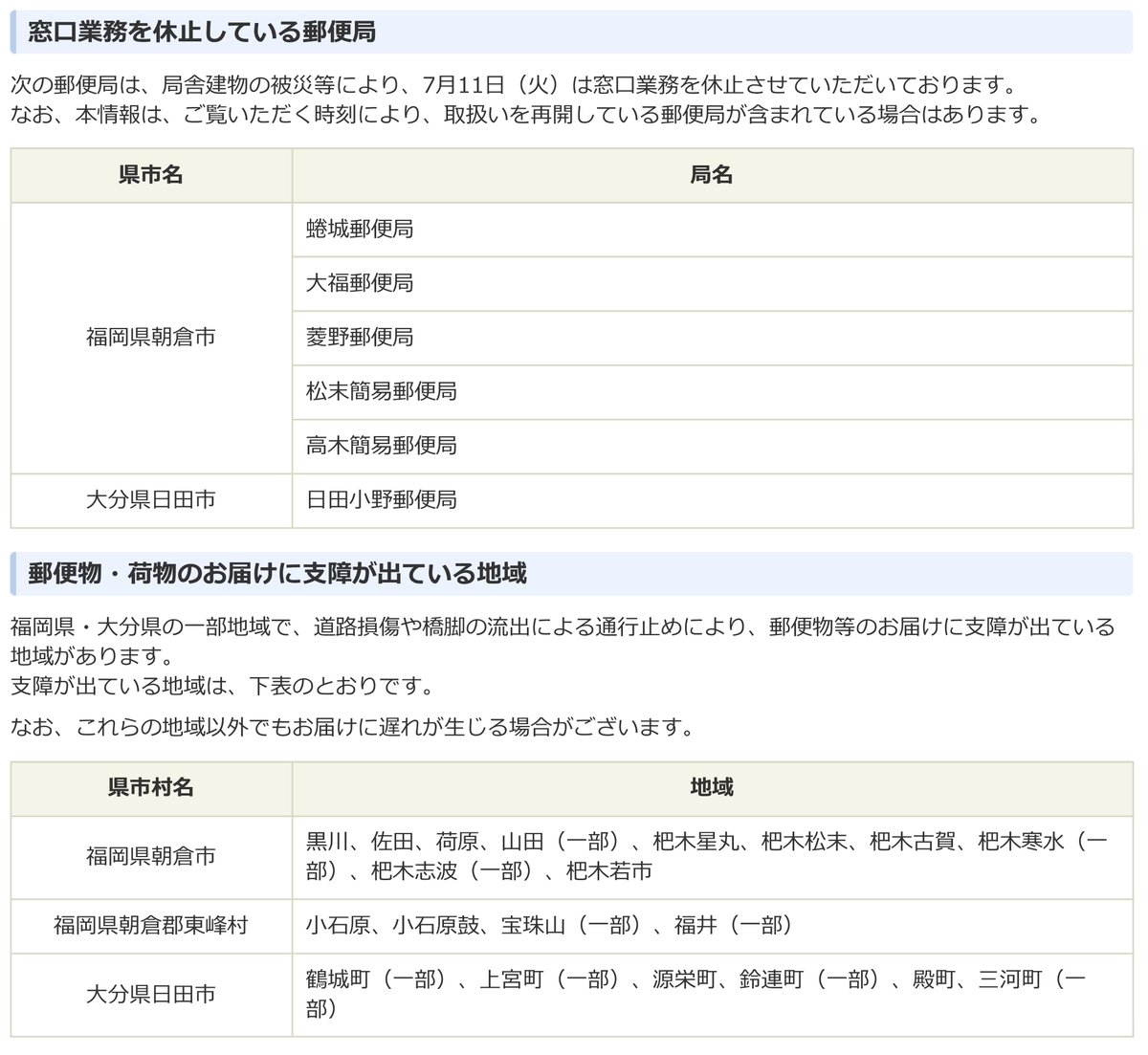
Task: Click 福岡県朝倉郡東峰村 cell
Action: pyautogui.click(x=151, y=926)
